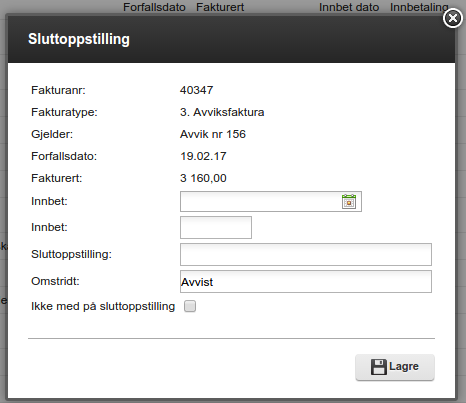The width and height of the screenshot is (466, 403).
Task: Click the due date value 19.02.17
Action: 203,156
